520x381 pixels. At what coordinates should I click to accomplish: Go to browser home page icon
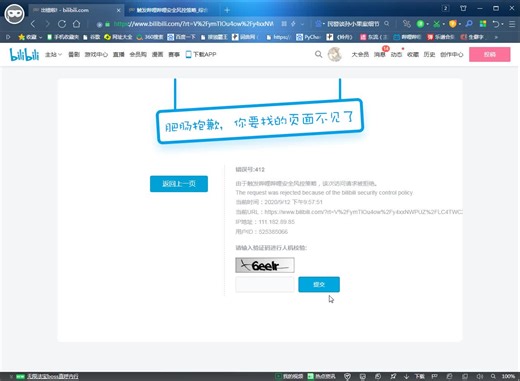76,24
